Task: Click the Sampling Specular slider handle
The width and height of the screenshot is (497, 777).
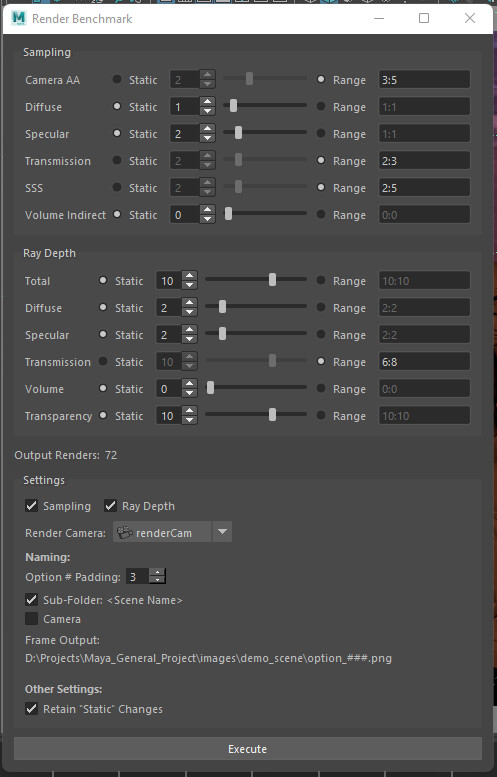Action: [x=238, y=132]
